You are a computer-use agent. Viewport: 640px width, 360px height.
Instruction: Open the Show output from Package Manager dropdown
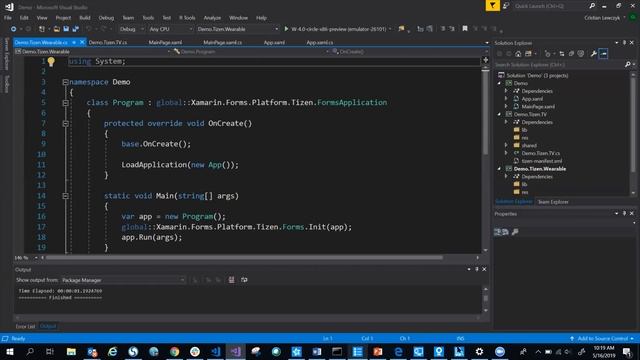[123, 280]
